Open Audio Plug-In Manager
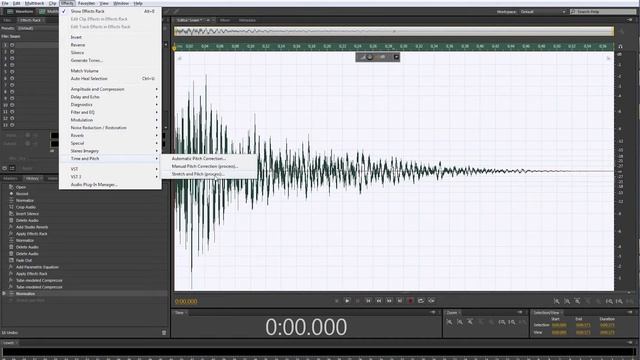640x360 pixels. pyautogui.click(x=110, y=185)
